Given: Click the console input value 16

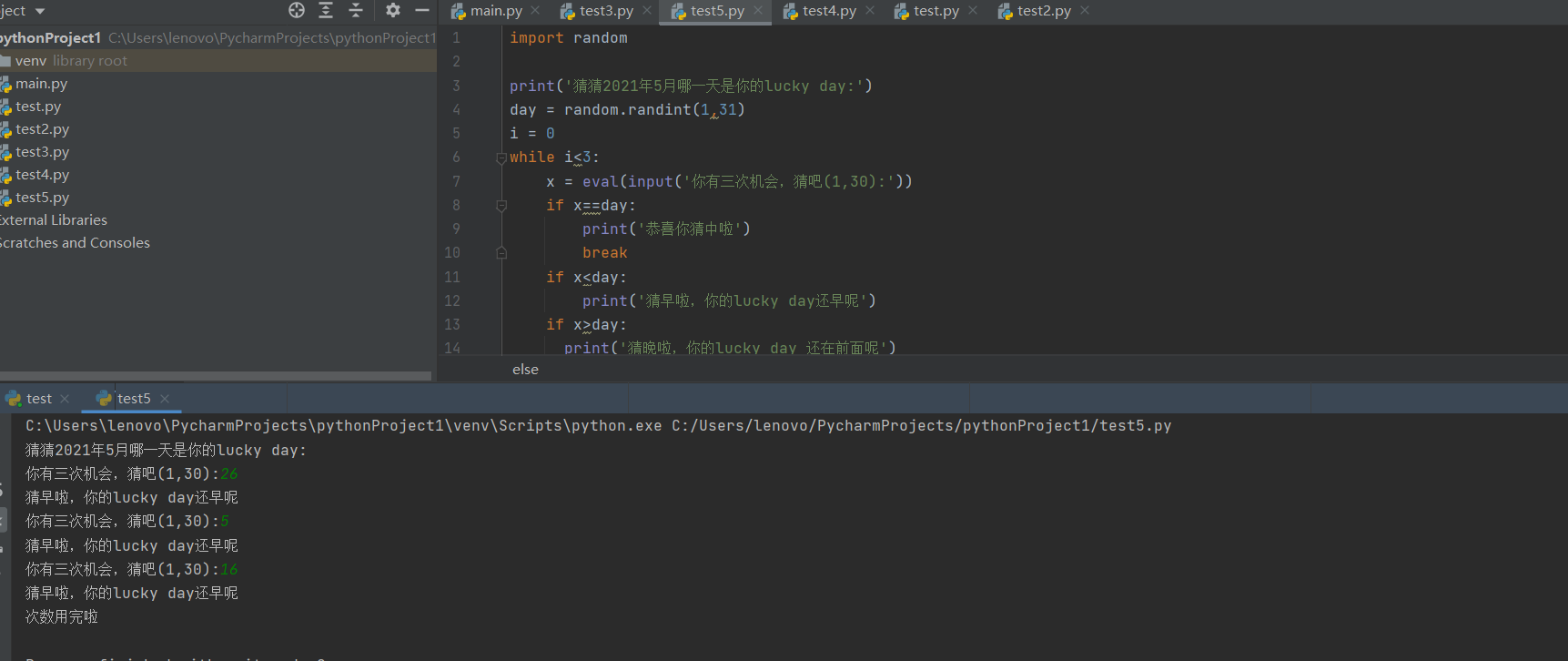Looking at the screenshot, I should [x=228, y=569].
